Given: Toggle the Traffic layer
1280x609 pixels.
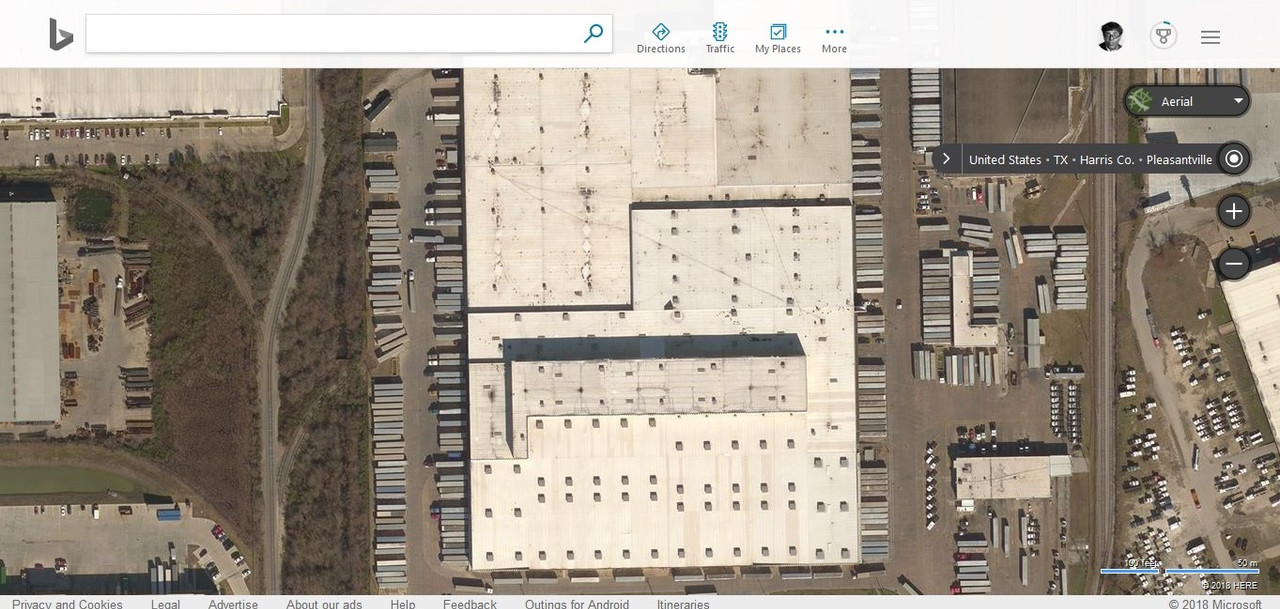Looking at the screenshot, I should tap(720, 38).
